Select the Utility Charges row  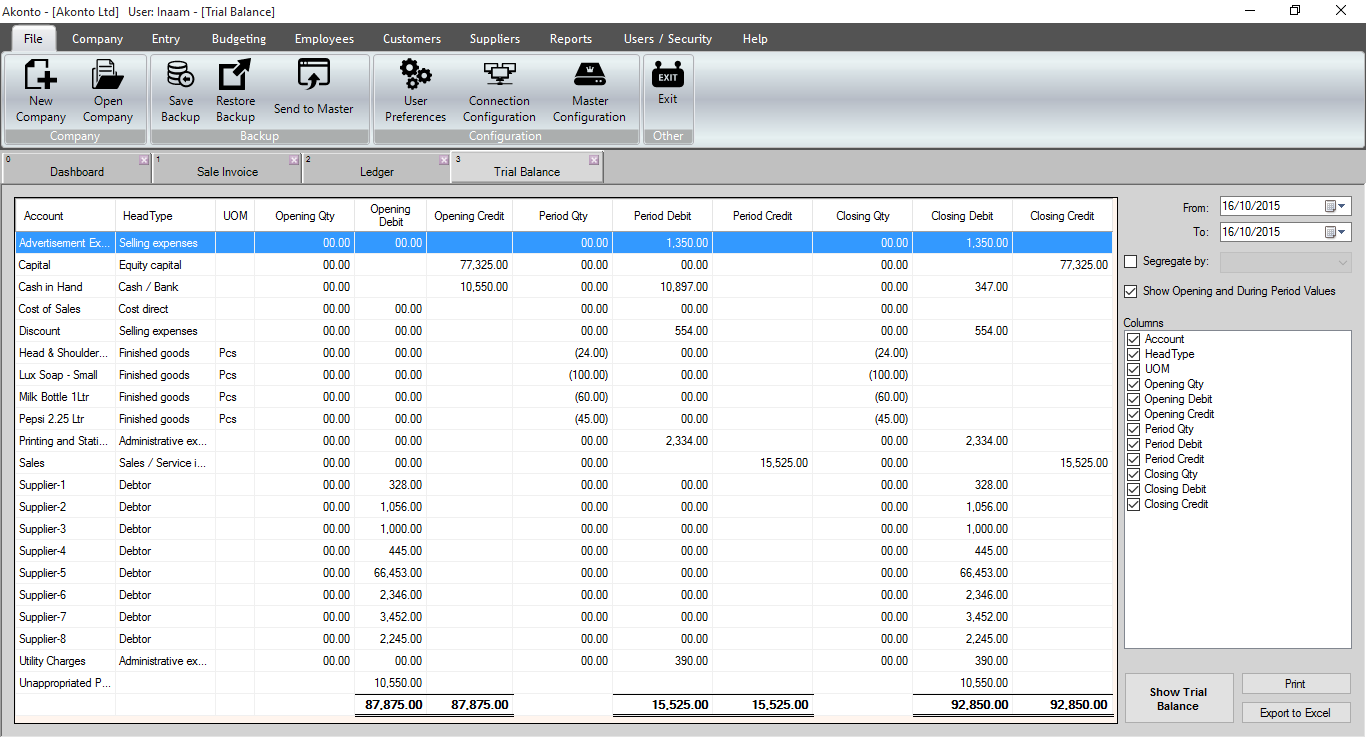pyautogui.click(x=564, y=661)
